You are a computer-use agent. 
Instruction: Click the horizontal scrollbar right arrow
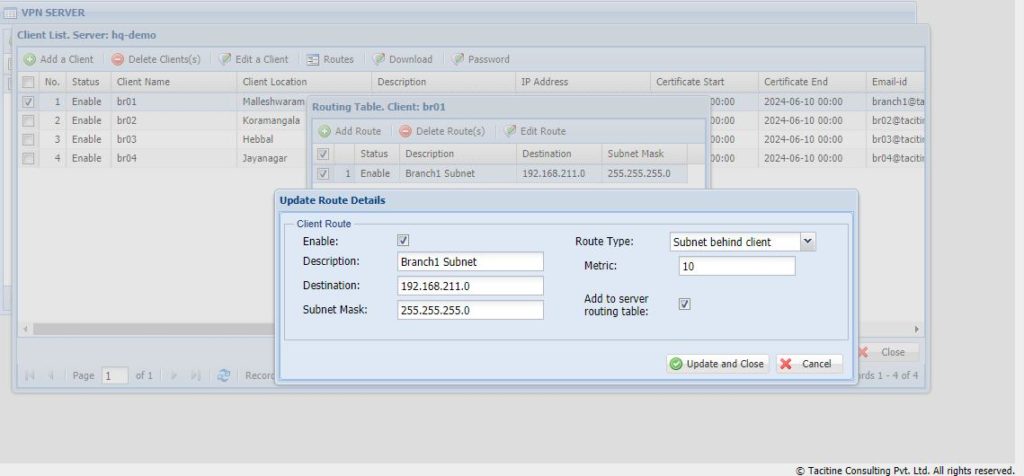pos(917,329)
